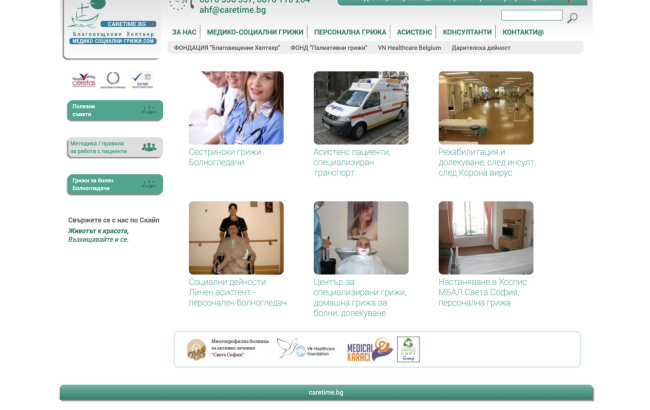Click the blue checkmark certificate logo

coord(142,80)
